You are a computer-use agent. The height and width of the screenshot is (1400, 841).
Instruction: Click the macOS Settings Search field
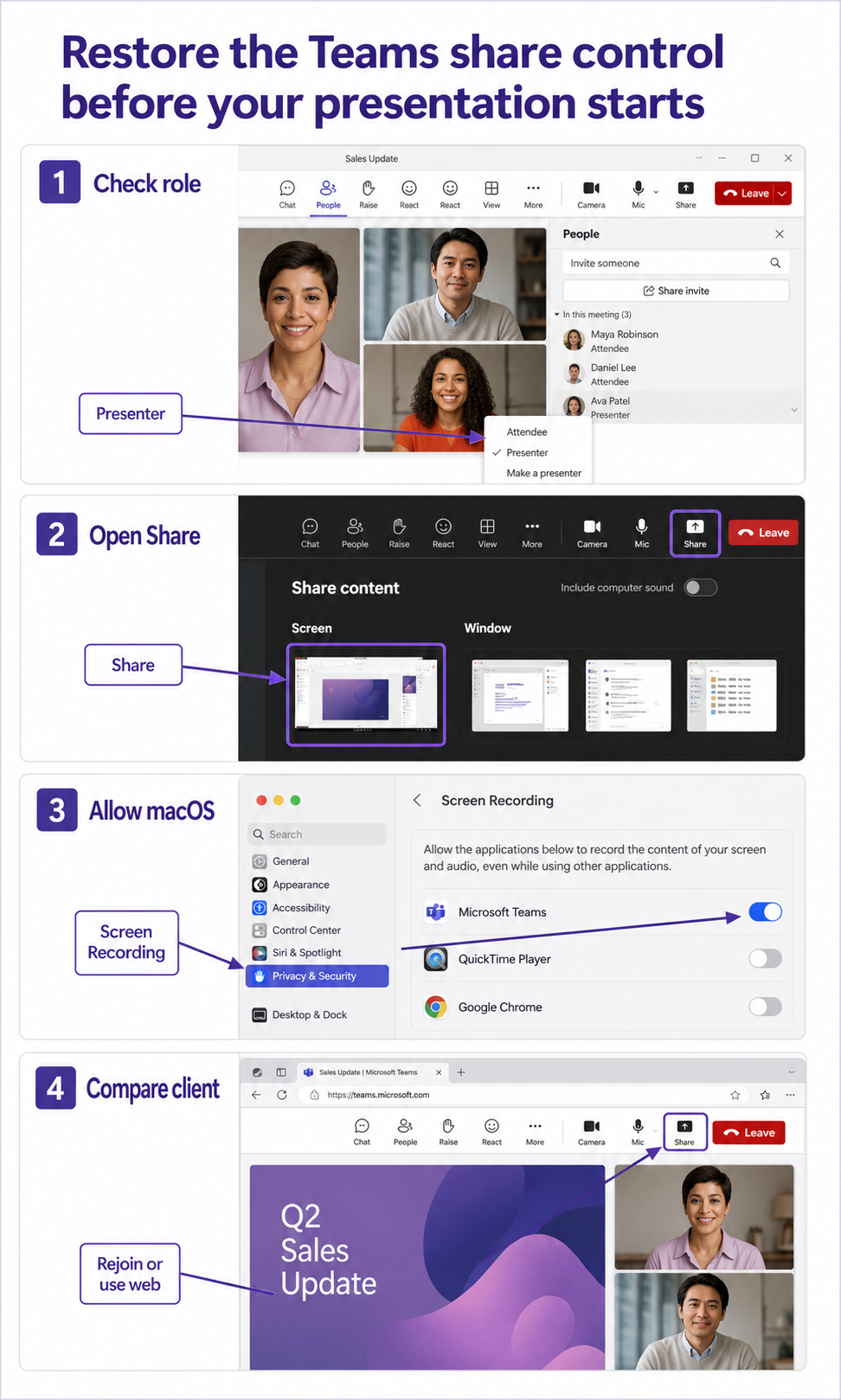[x=317, y=834]
